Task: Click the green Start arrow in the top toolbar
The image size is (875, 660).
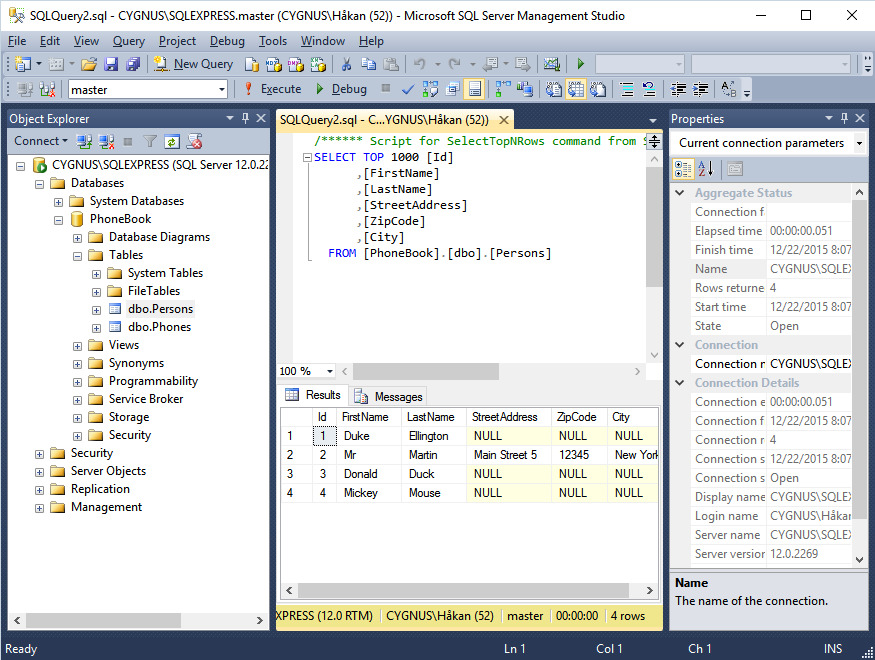Action: point(580,64)
